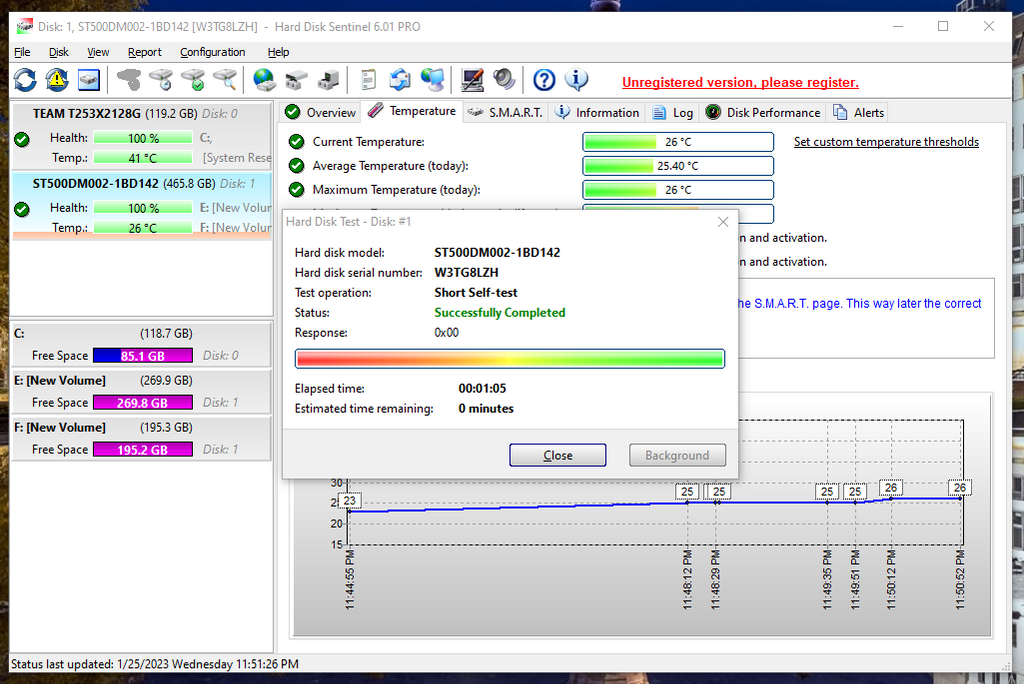Switch to the S.M.A.R.T. tab
The image size is (1024, 684).
tap(506, 112)
